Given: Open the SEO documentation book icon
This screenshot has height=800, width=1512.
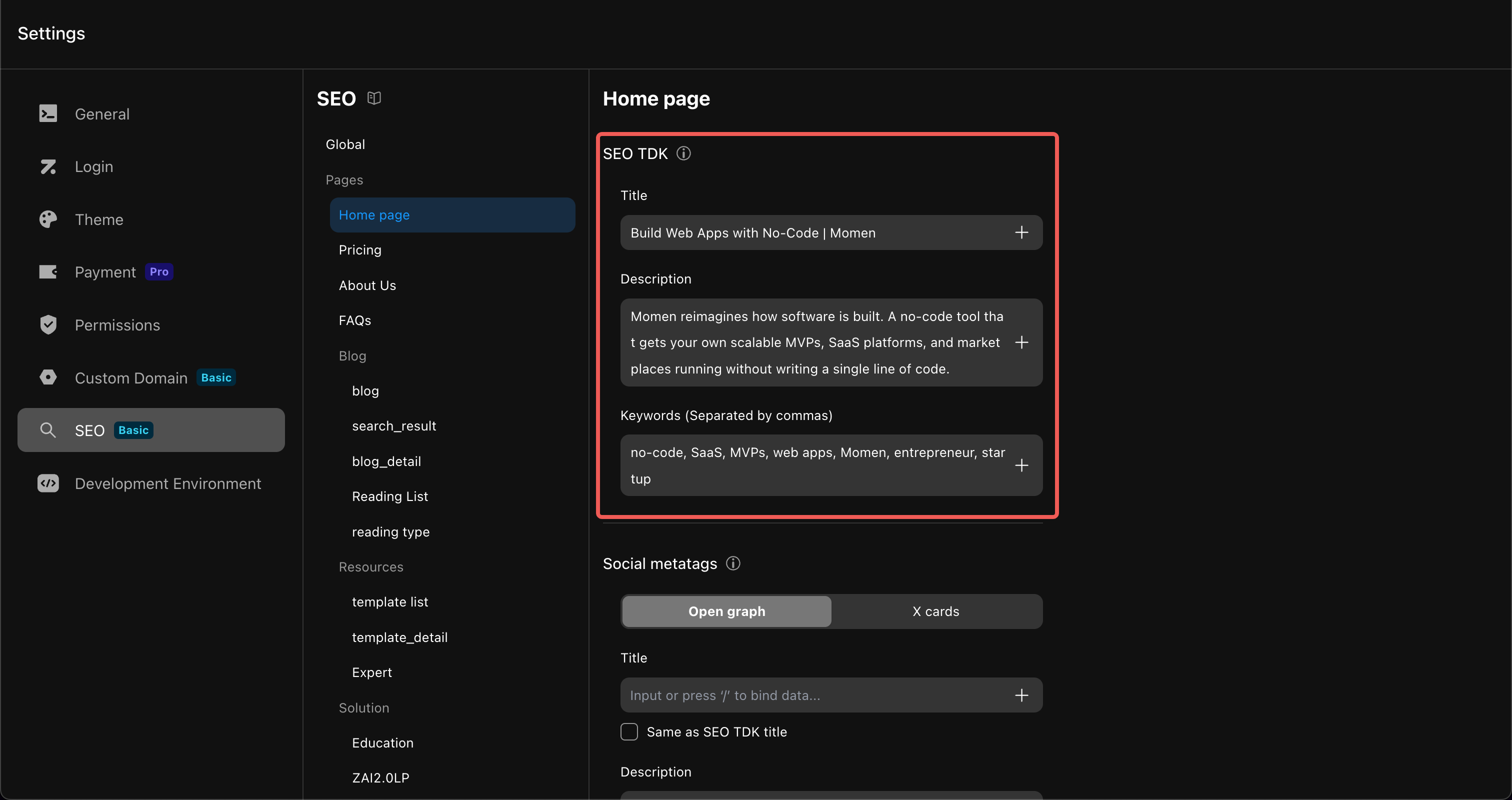Looking at the screenshot, I should (x=374, y=98).
